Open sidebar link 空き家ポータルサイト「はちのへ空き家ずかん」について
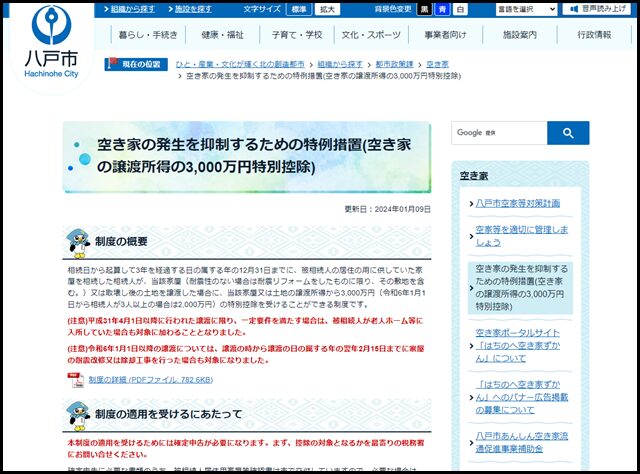This screenshot has height=474, width=640. (x=518, y=346)
